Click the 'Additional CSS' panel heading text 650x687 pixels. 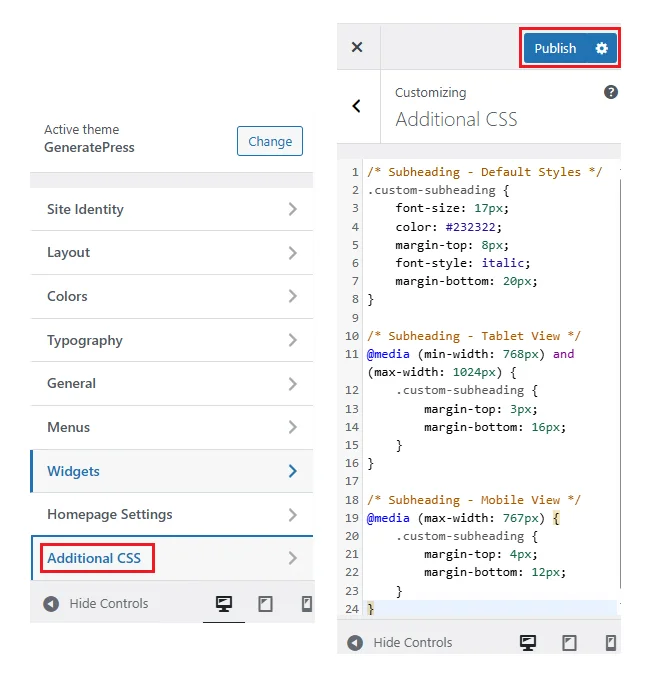click(456, 119)
